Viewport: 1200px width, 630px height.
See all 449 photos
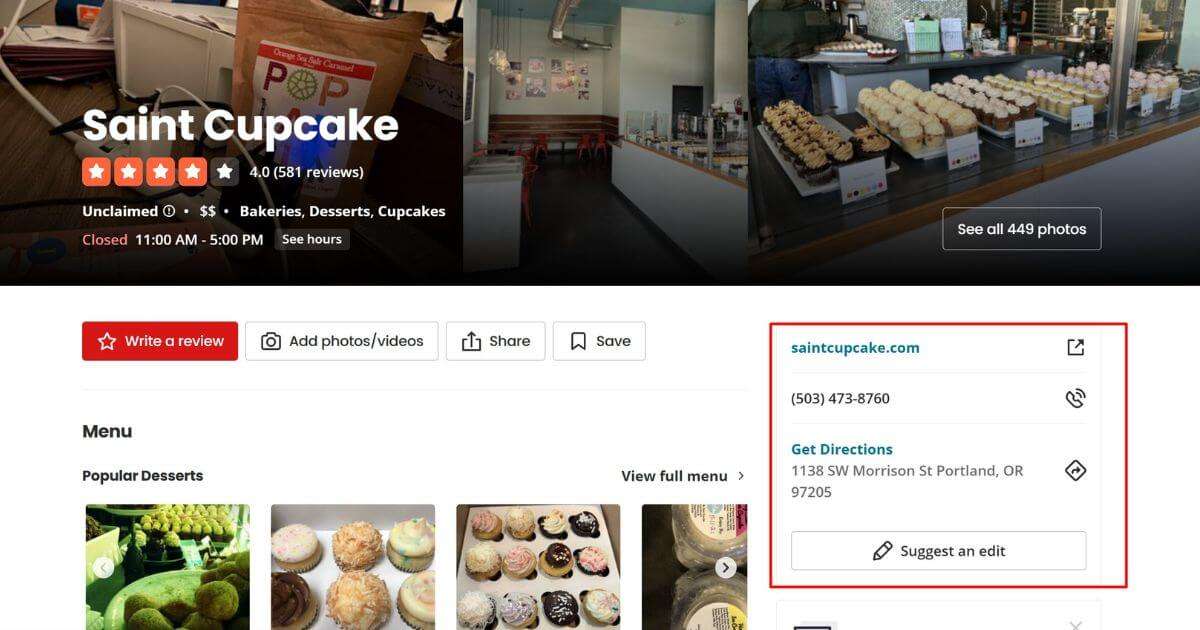coord(1021,229)
